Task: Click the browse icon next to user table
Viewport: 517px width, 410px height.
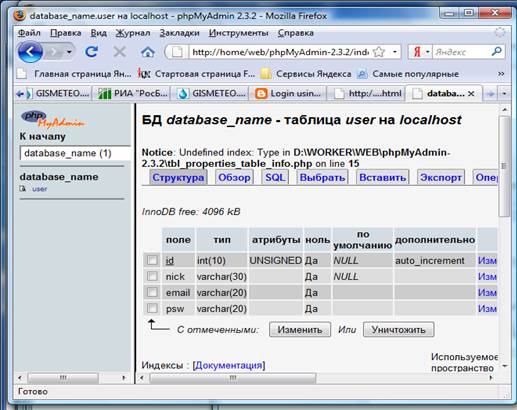Action: (23, 189)
